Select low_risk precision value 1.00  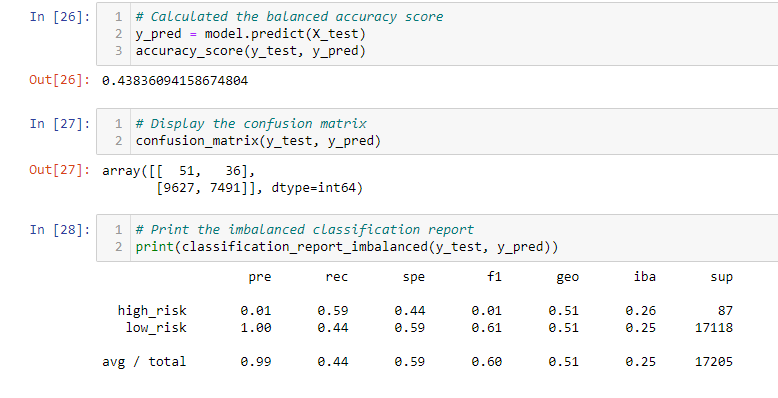point(256,328)
